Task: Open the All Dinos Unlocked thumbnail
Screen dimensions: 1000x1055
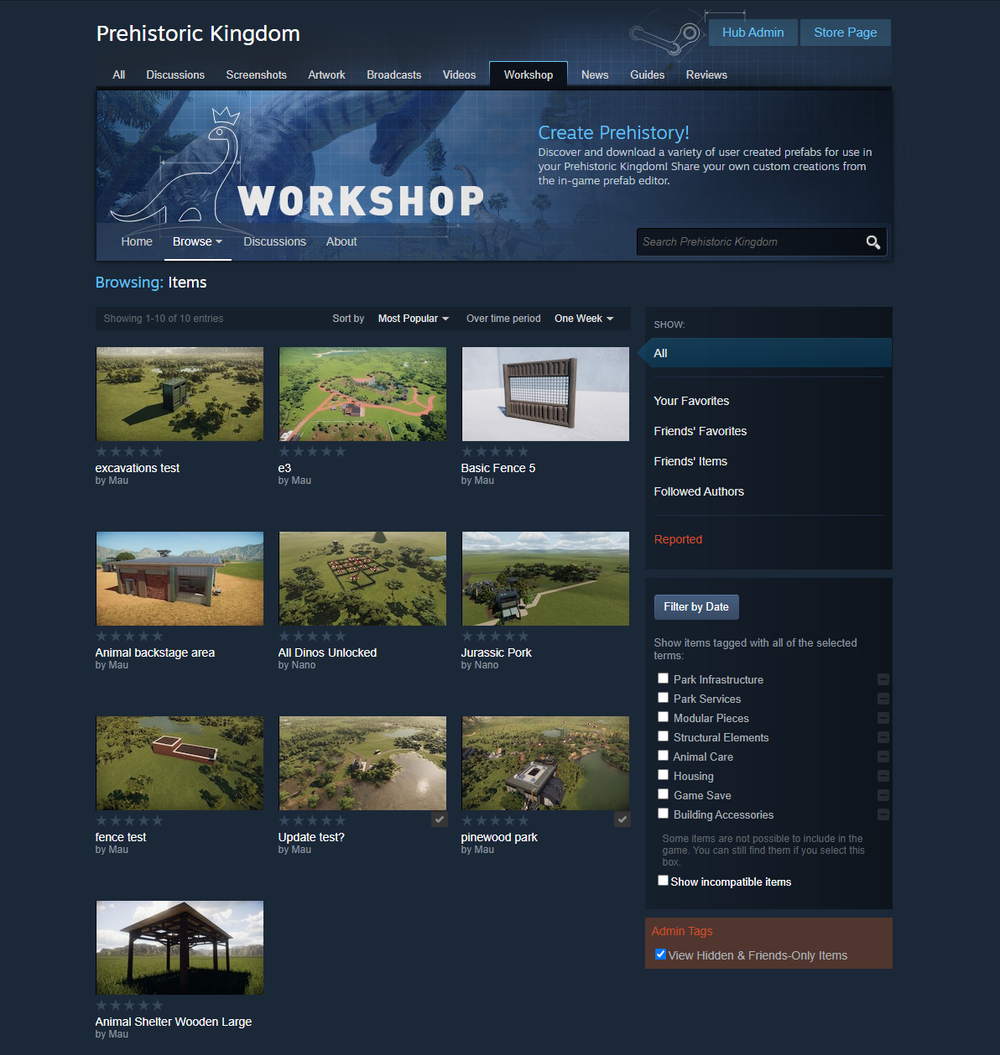Action: (x=363, y=579)
